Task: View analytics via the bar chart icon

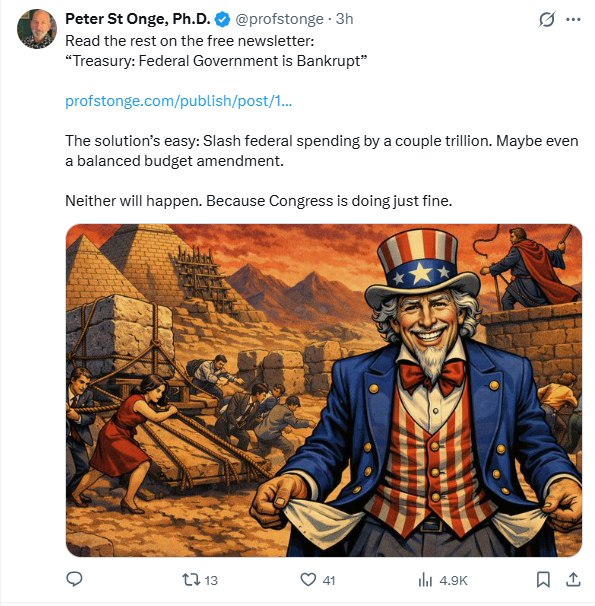Action: tap(425, 580)
